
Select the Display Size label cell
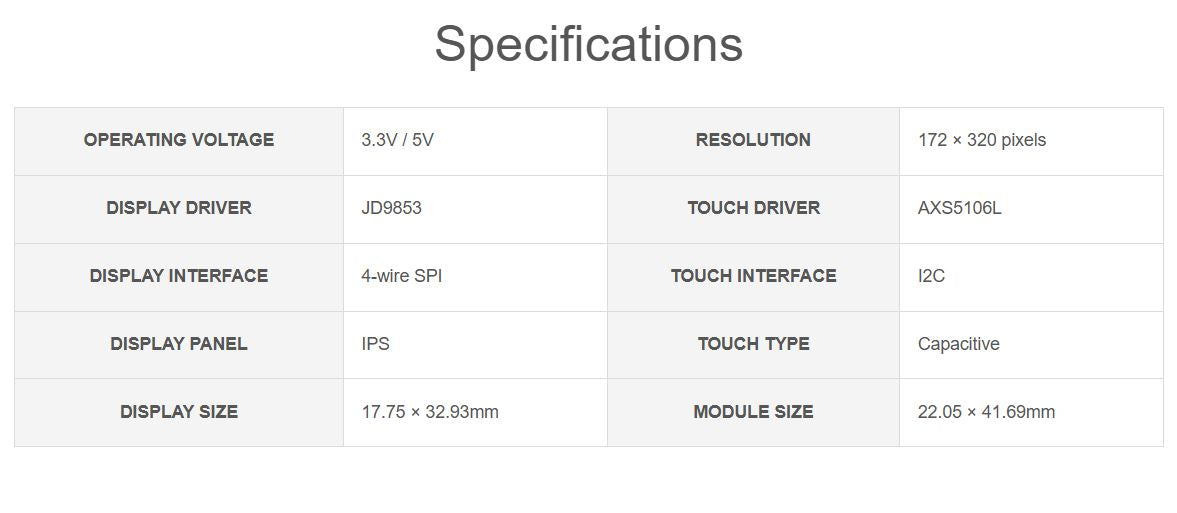(179, 412)
